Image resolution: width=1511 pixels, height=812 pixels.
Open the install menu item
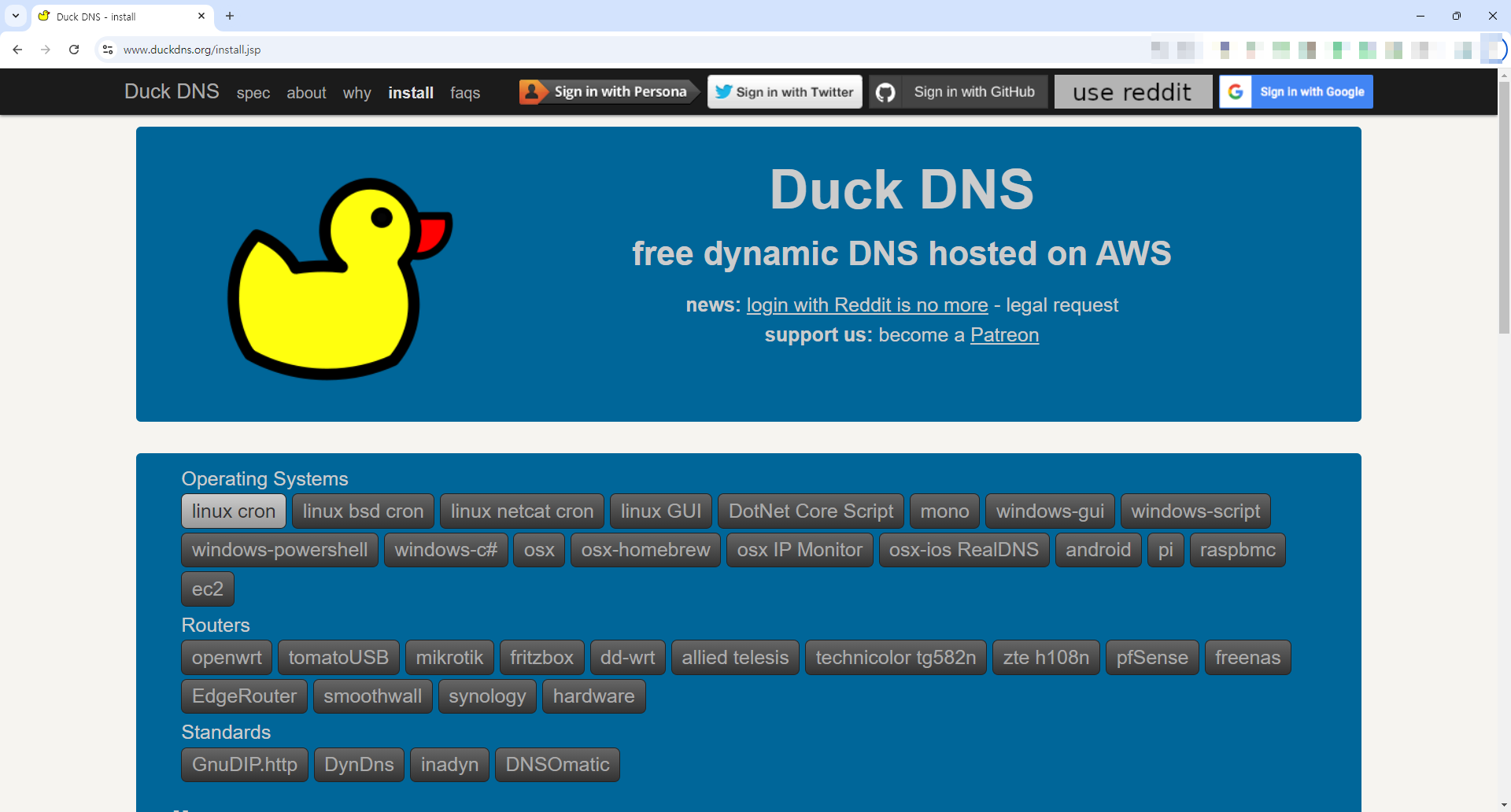[411, 93]
